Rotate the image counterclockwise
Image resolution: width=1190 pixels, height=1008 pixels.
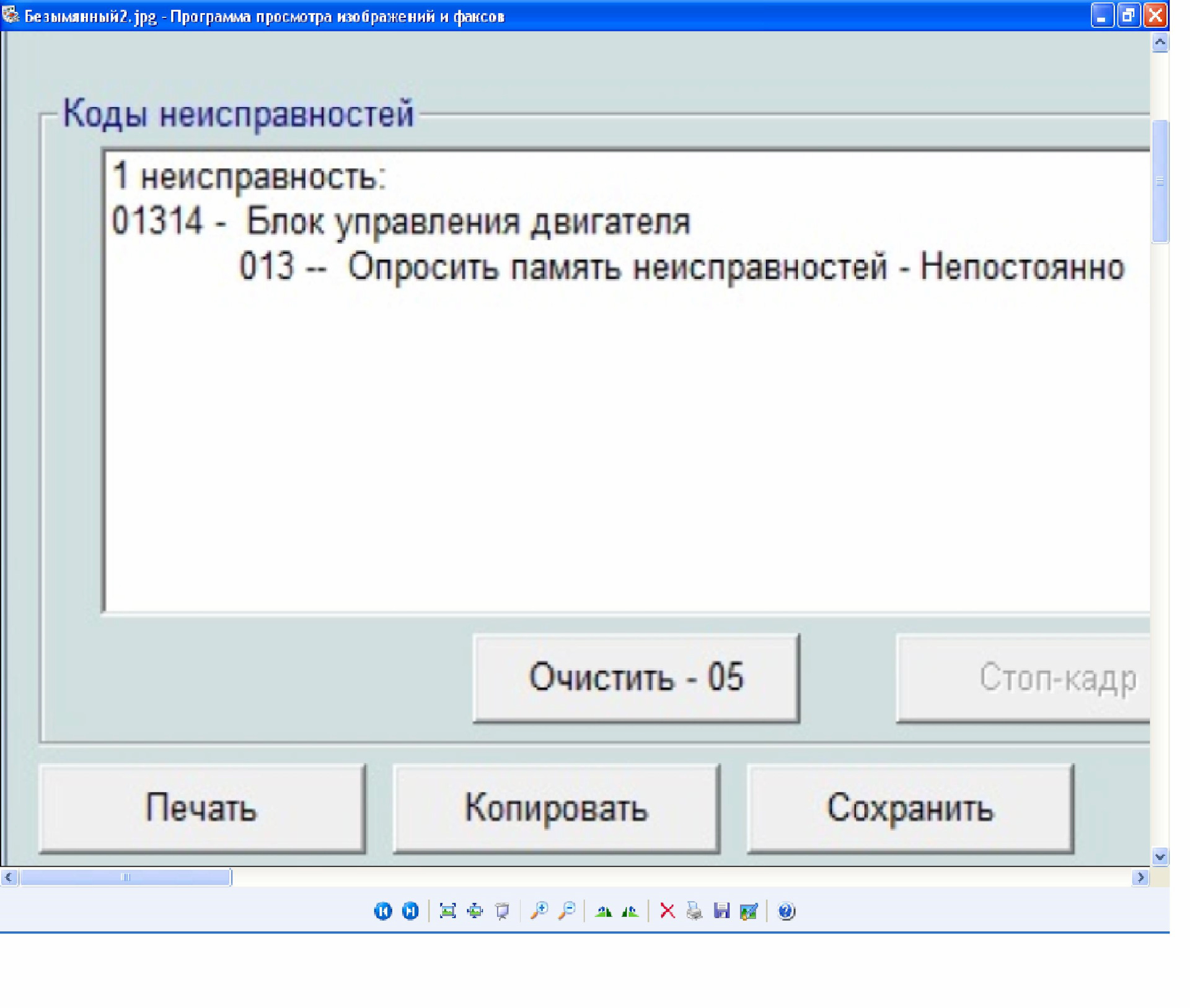point(630,911)
